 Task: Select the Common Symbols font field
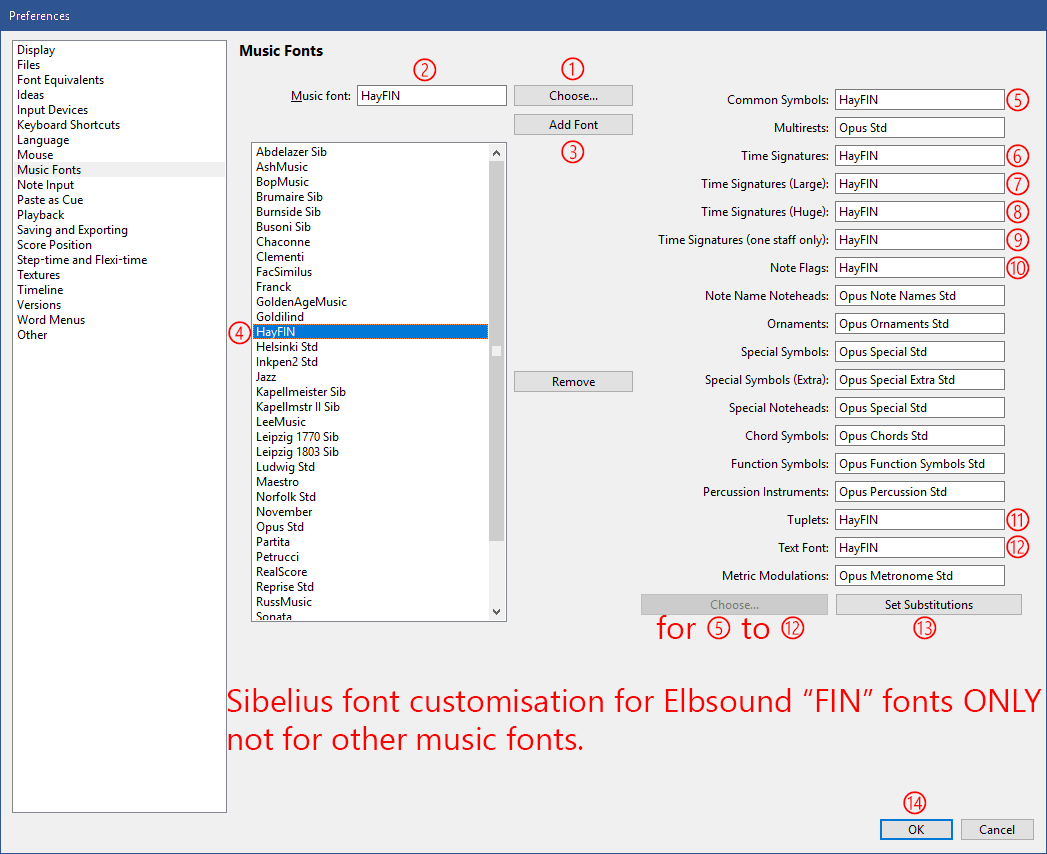pyautogui.click(x=918, y=100)
